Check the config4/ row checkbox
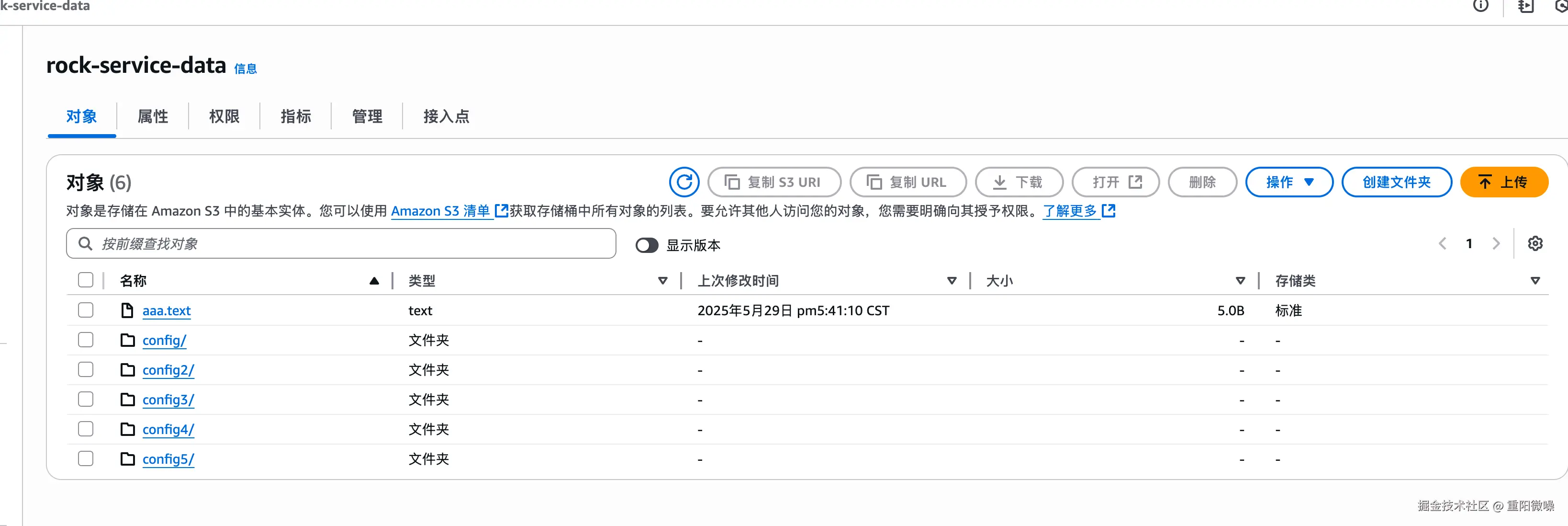1568x526 pixels. [86, 429]
